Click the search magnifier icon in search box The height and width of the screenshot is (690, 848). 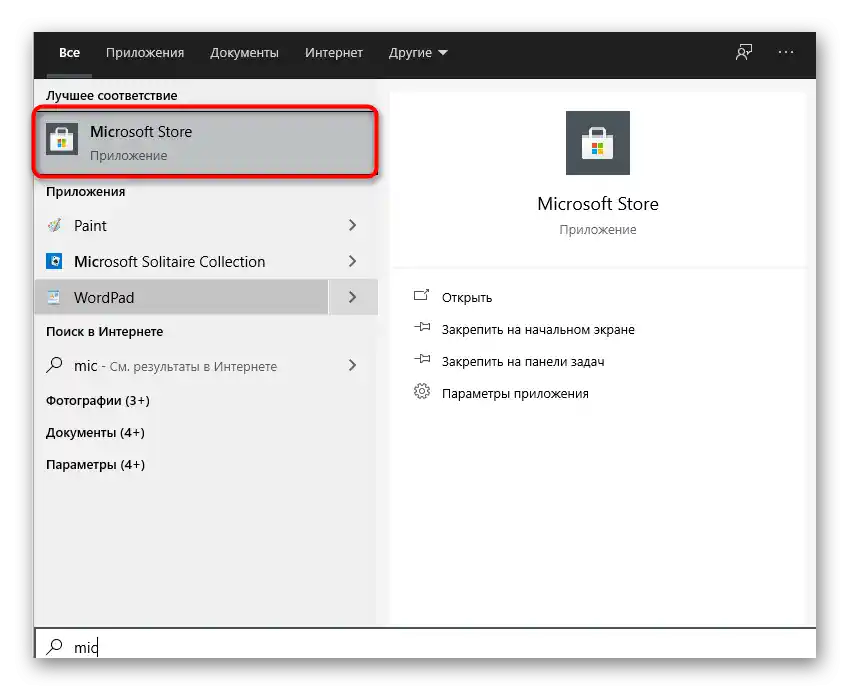click(54, 646)
